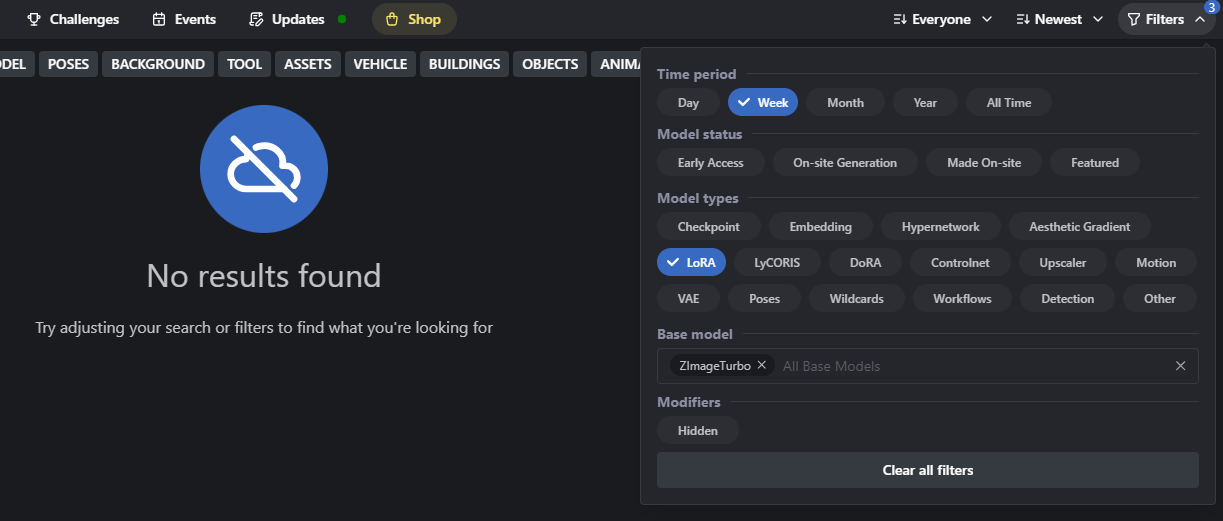Viewport: 1223px width, 521px height.
Task: Filter by Checkpoint model type
Action: coord(709,226)
